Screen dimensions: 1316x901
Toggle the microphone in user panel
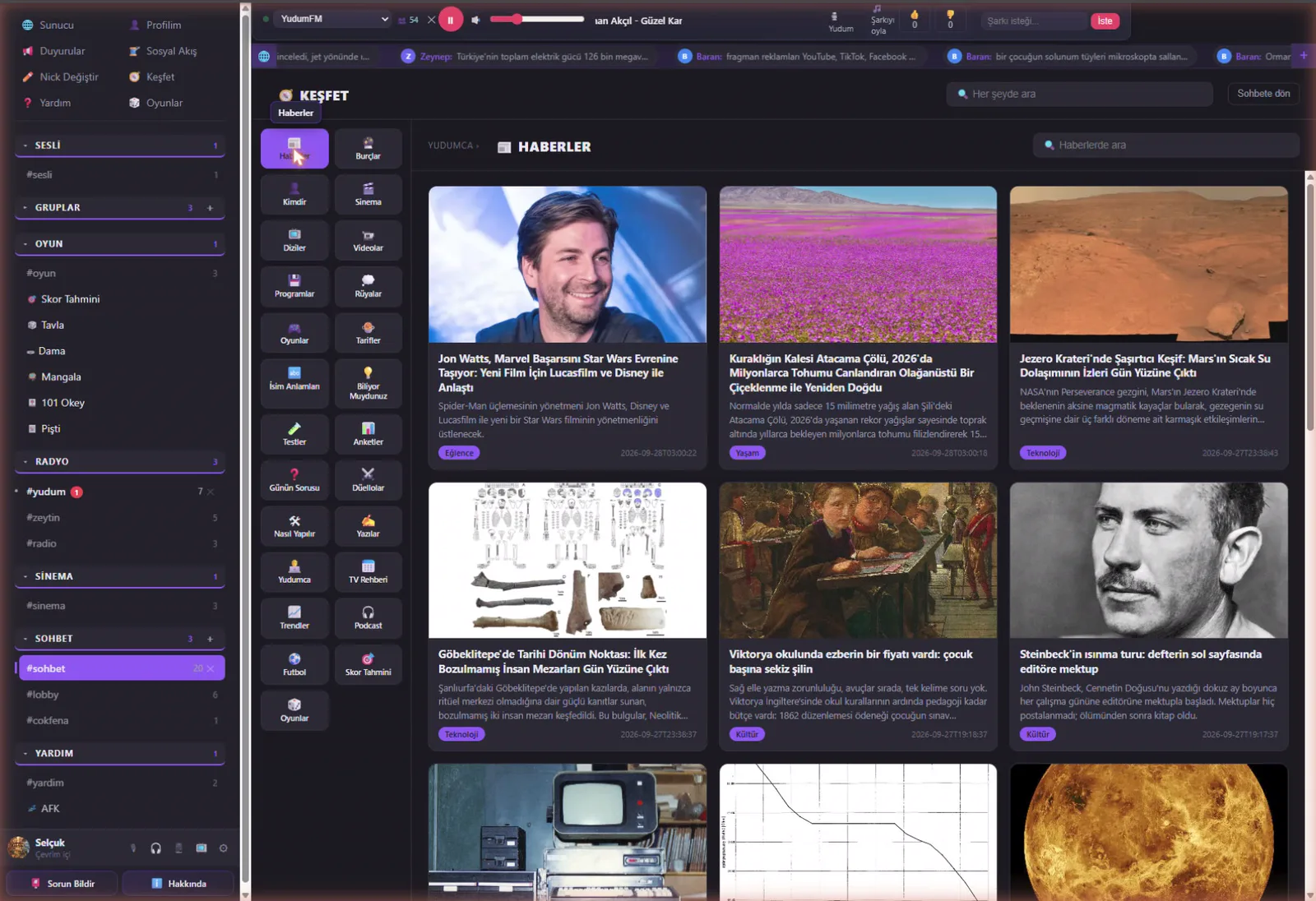(x=133, y=848)
